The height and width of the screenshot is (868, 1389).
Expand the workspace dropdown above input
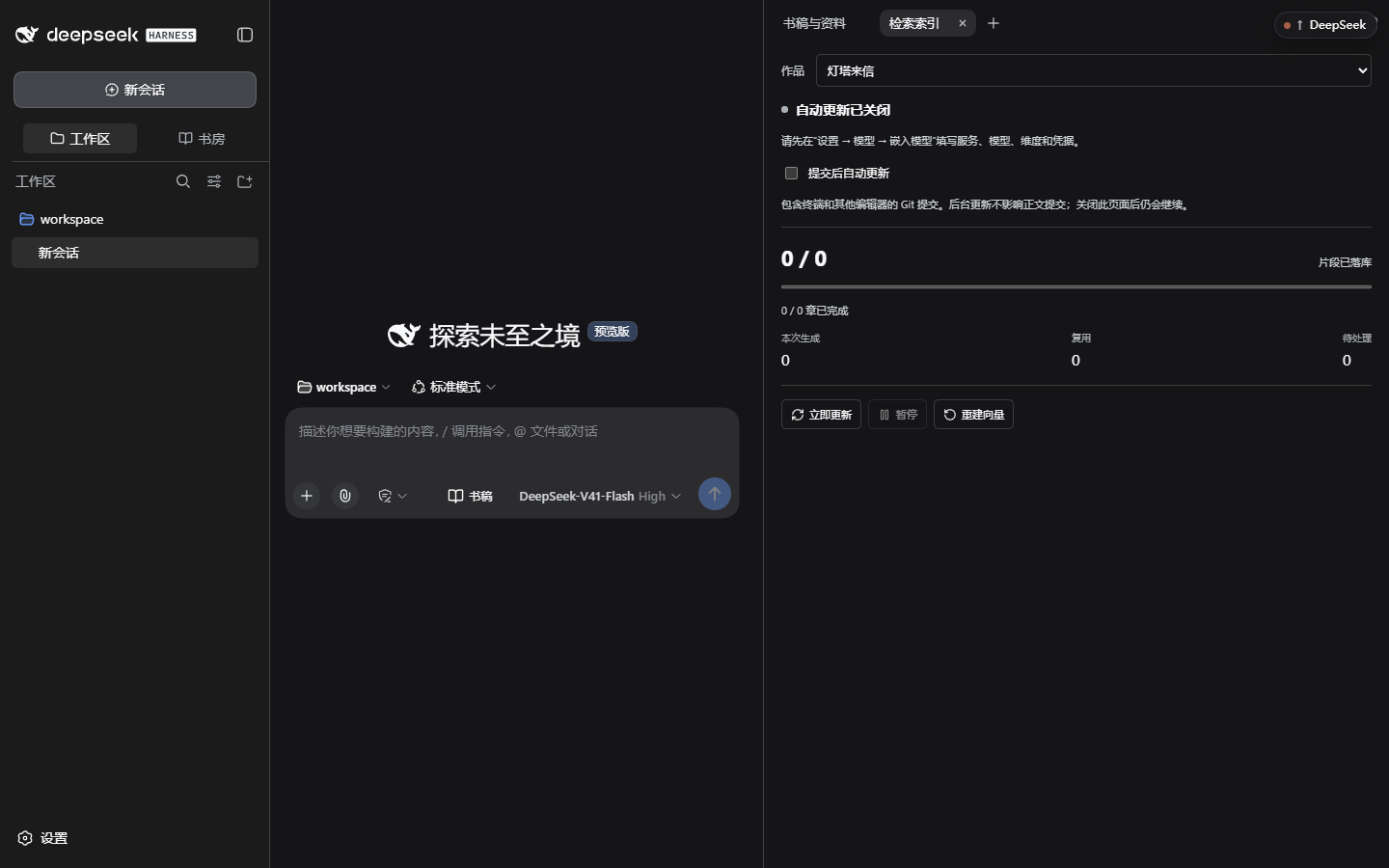click(x=344, y=387)
